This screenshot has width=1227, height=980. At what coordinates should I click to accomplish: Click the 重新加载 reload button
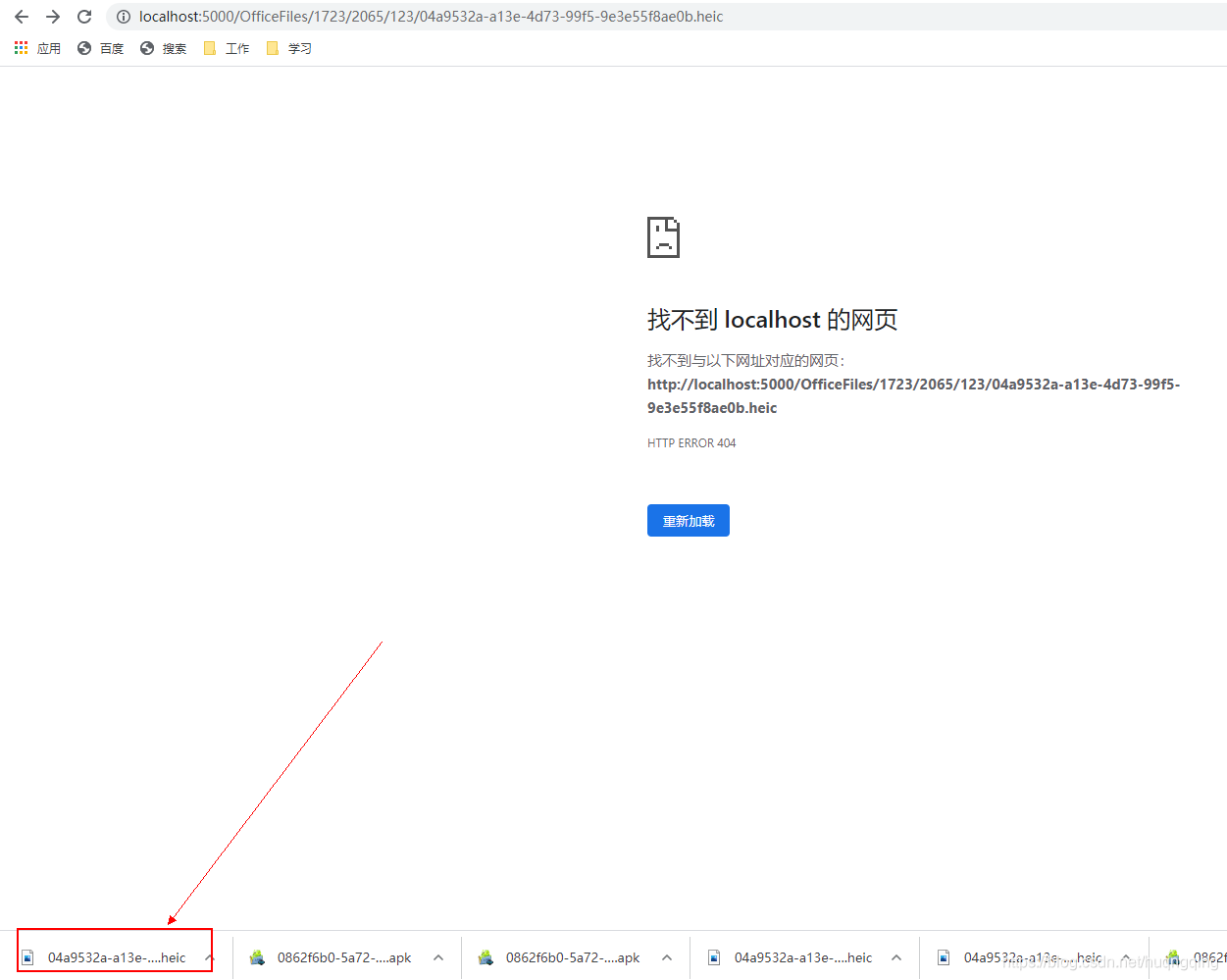(688, 520)
